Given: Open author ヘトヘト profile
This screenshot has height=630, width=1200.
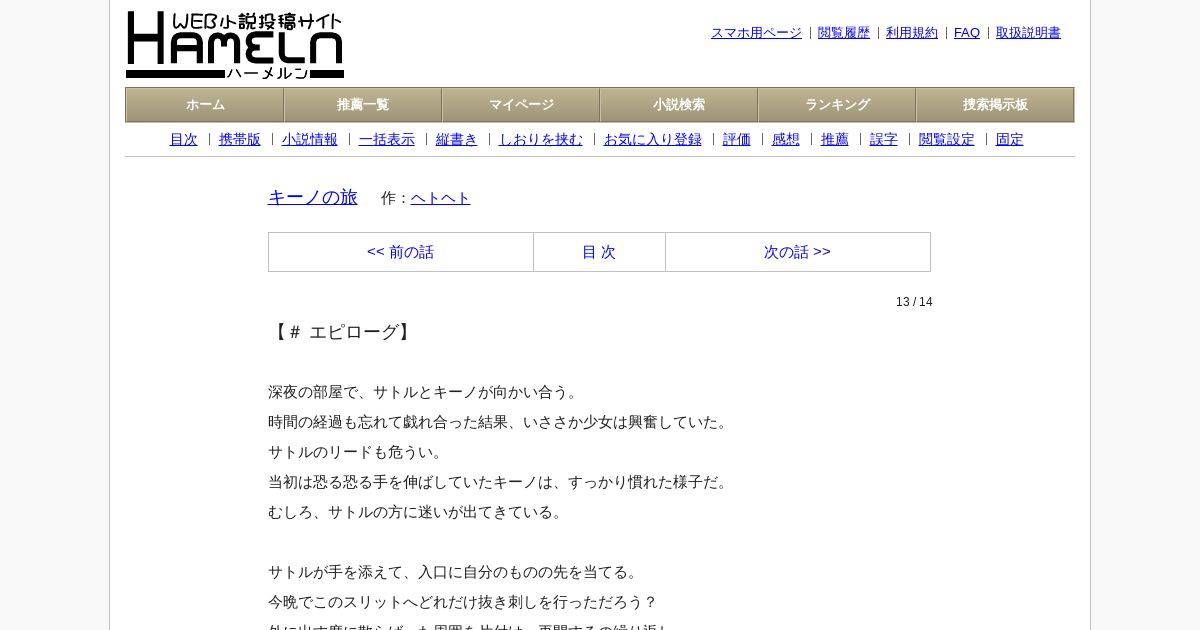Looking at the screenshot, I should pyautogui.click(x=441, y=198).
